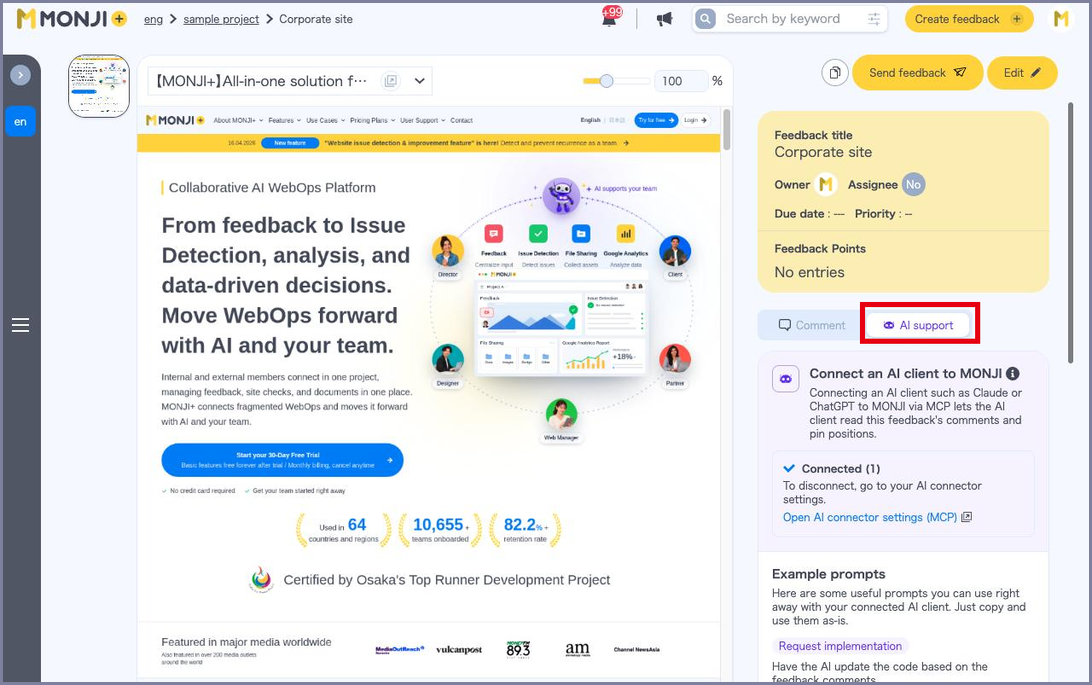Click the website preview vertical scrollbar
The image size is (1092, 685).
[726, 129]
